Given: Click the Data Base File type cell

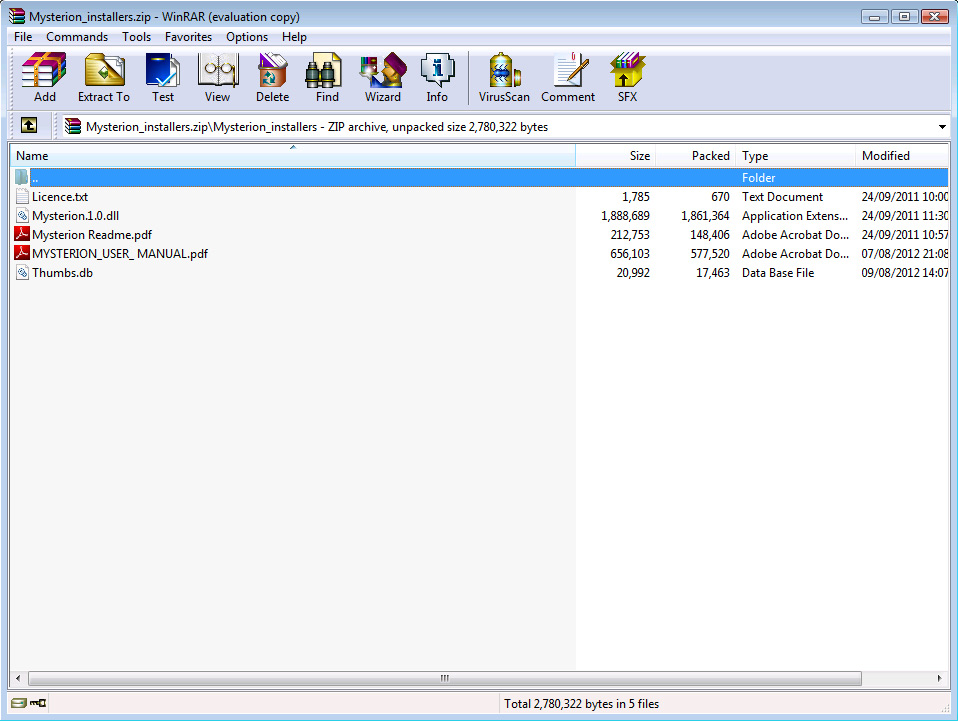Looking at the screenshot, I should [x=778, y=273].
